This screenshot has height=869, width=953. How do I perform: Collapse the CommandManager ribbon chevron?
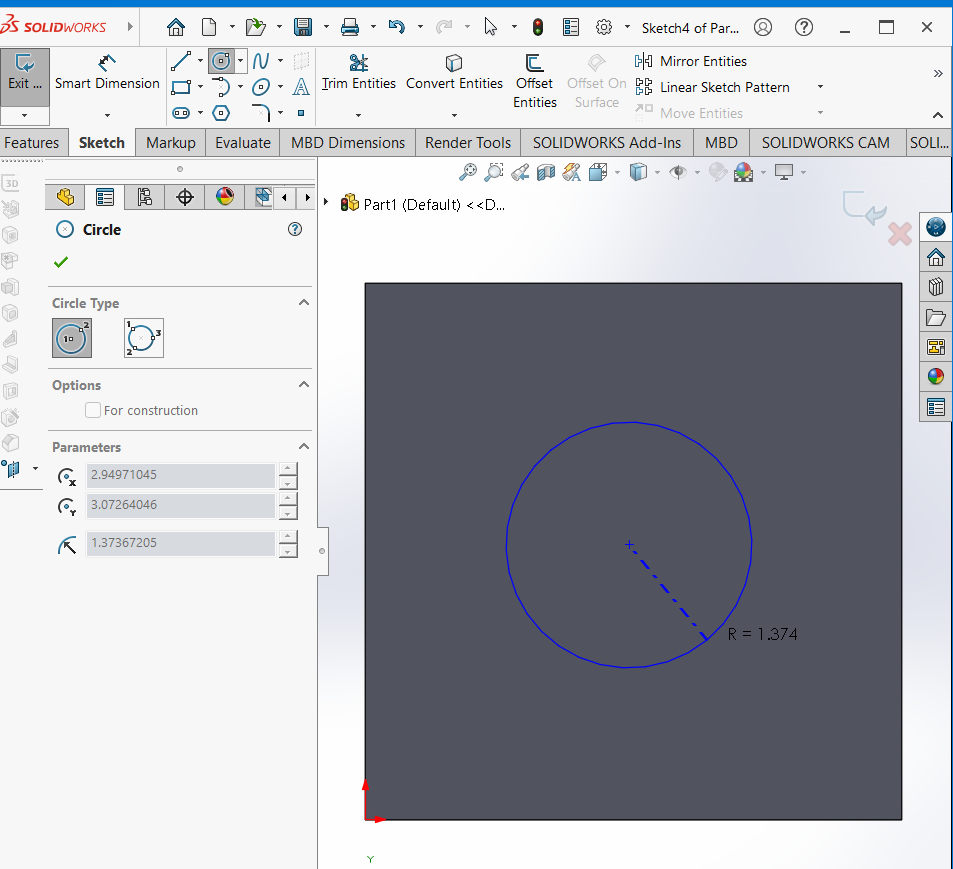point(938,115)
